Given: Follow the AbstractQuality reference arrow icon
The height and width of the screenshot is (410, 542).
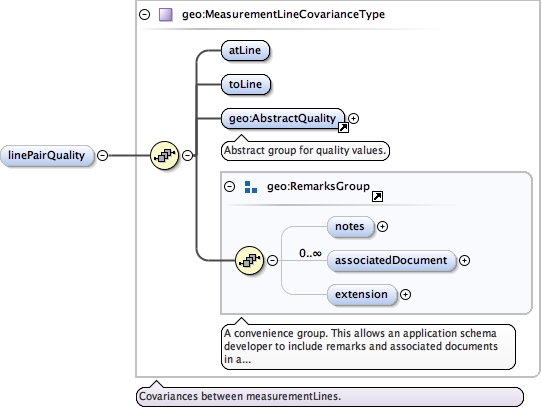Looking at the screenshot, I should coord(343,128).
